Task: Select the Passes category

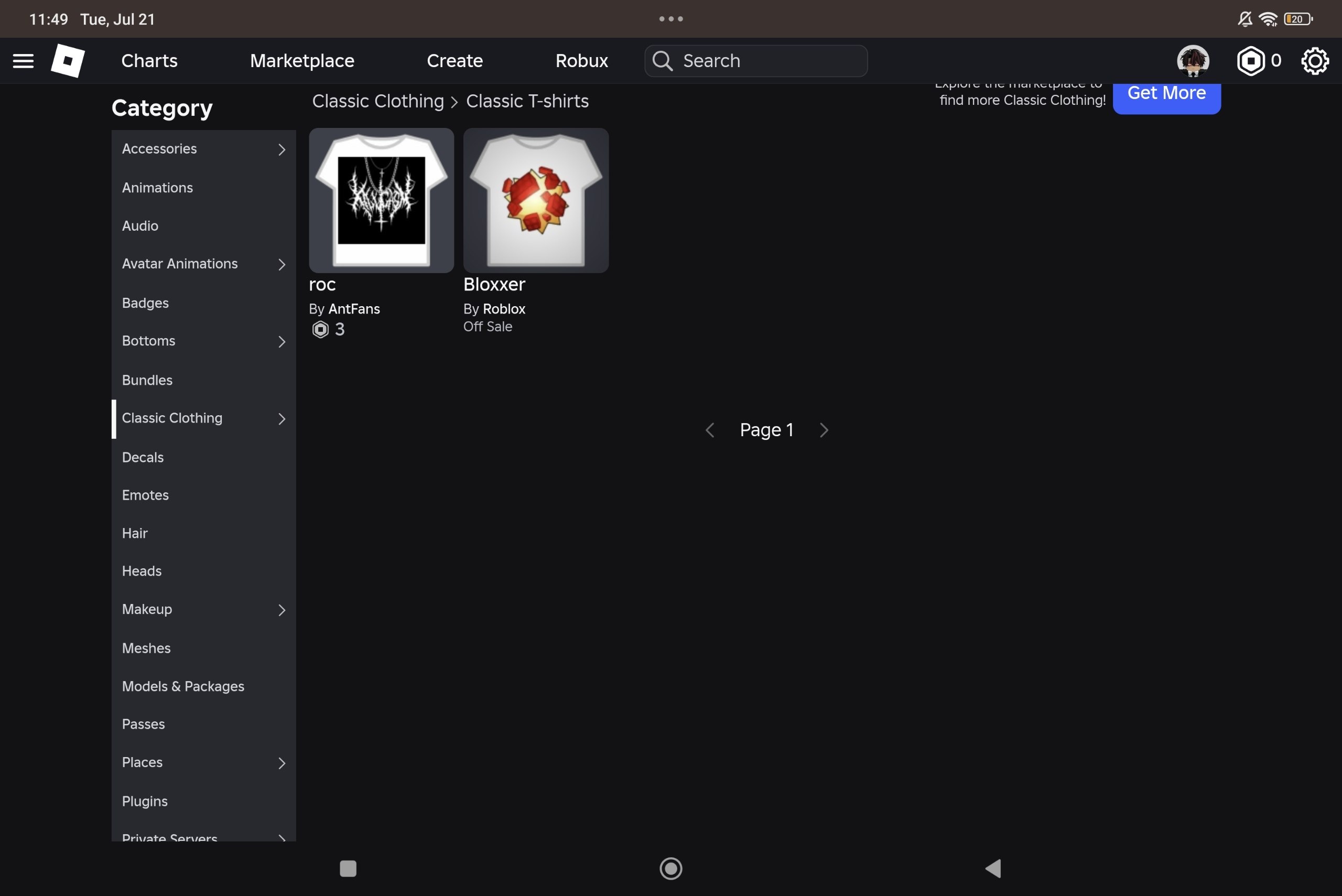Action: click(x=203, y=724)
